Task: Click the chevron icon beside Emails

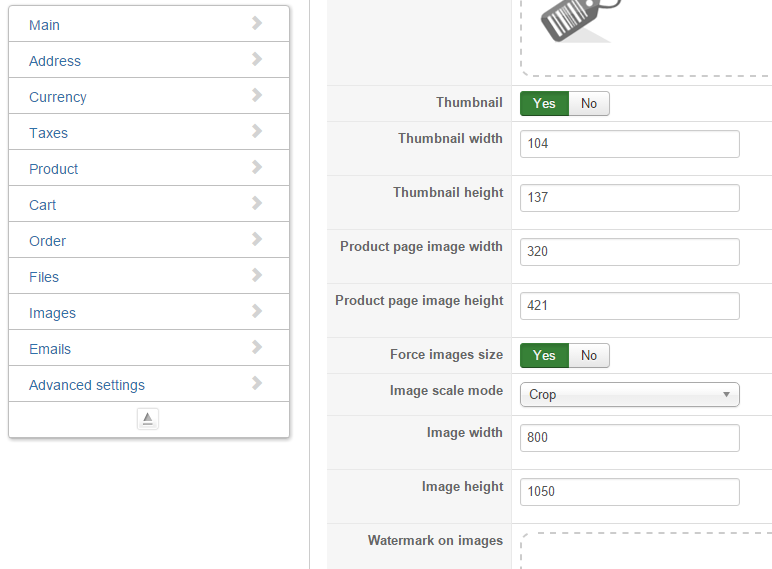Action: click(257, 347)
